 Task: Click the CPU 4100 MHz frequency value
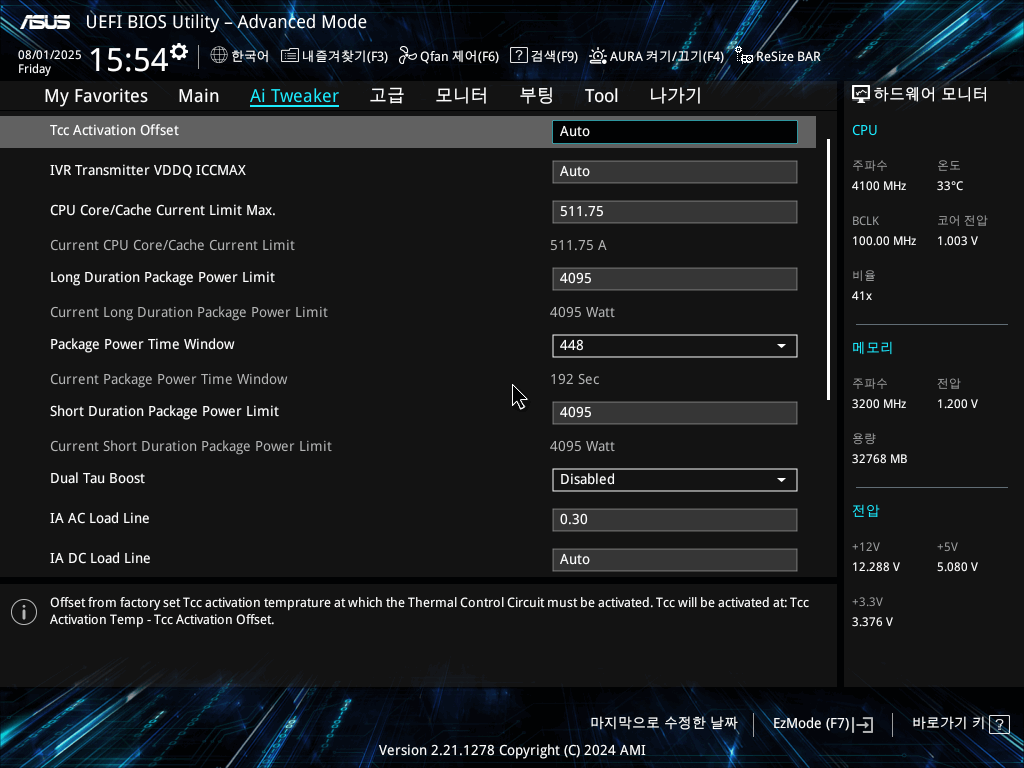(x=879, y=186)
